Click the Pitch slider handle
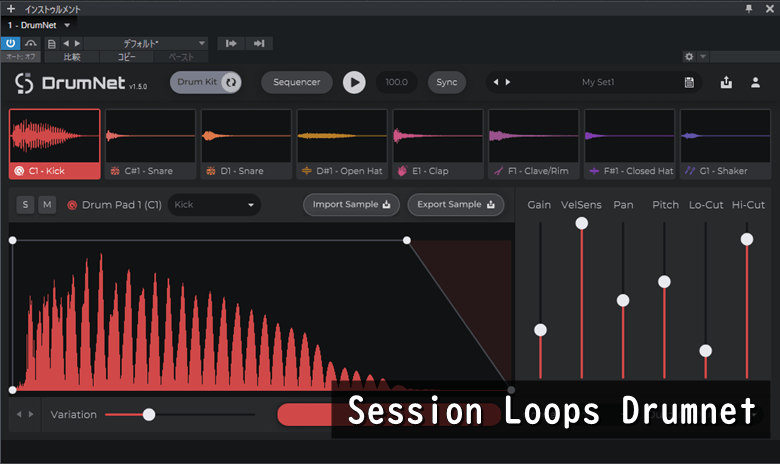Screen dimensions: 780x464 664,282
